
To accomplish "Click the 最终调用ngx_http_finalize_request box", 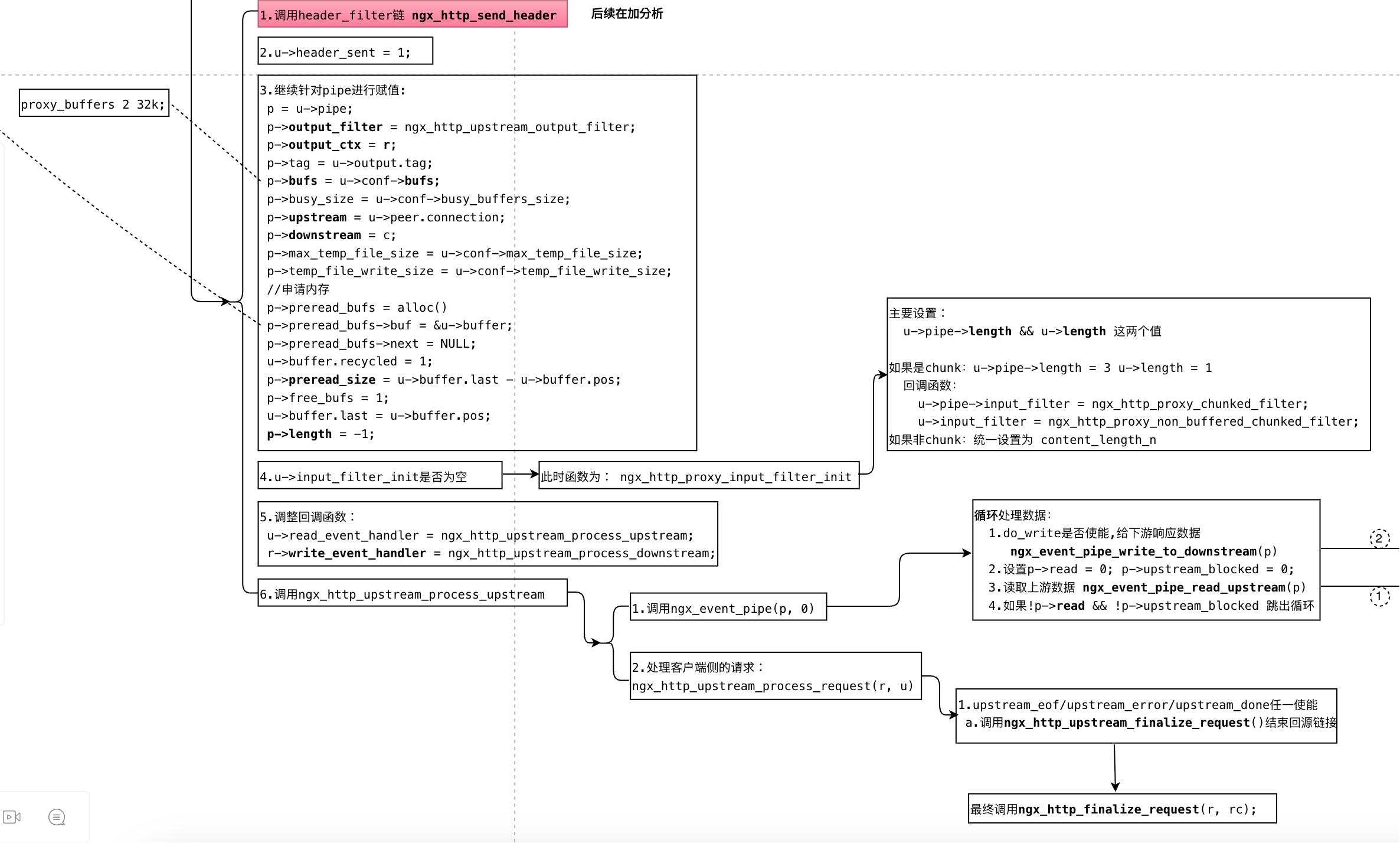I will [1122, 809].
